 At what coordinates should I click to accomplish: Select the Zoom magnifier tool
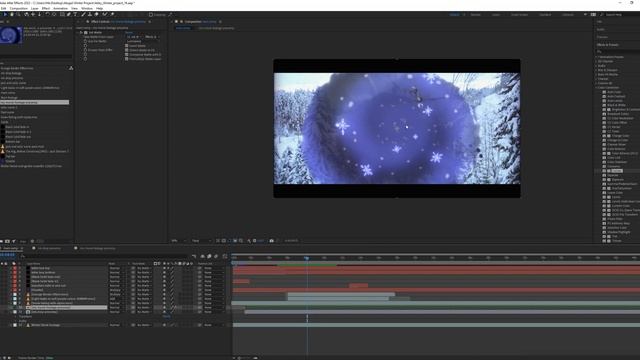(18, 14)
